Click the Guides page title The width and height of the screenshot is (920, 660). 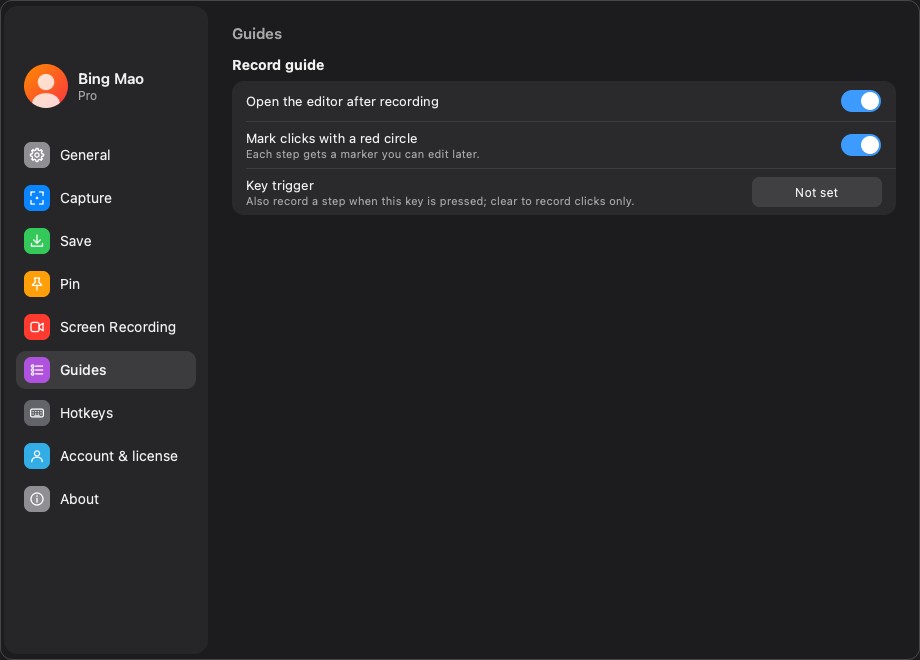(257, 34)
